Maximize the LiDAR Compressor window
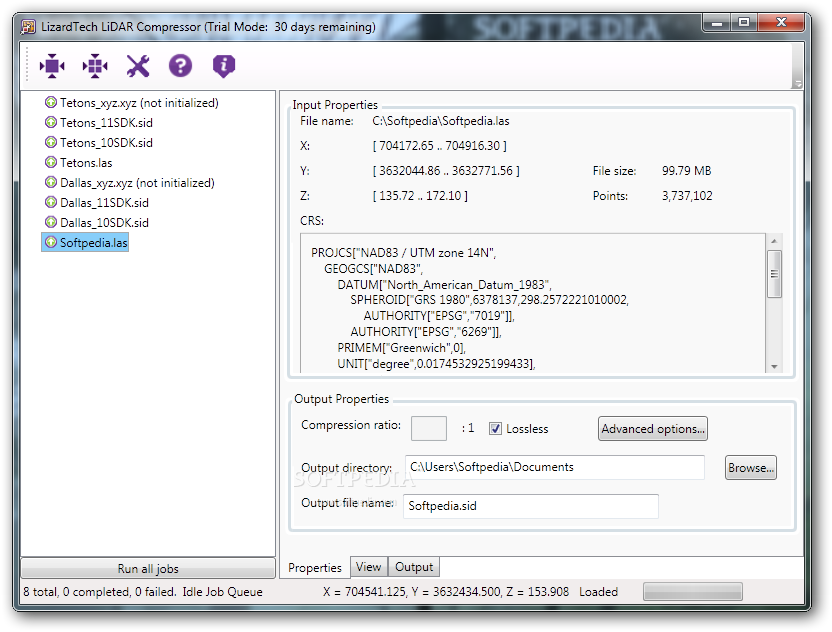Image resolution: width=832 pixels, height=632 pixels. pyautogui.click(x=744, y=22)
